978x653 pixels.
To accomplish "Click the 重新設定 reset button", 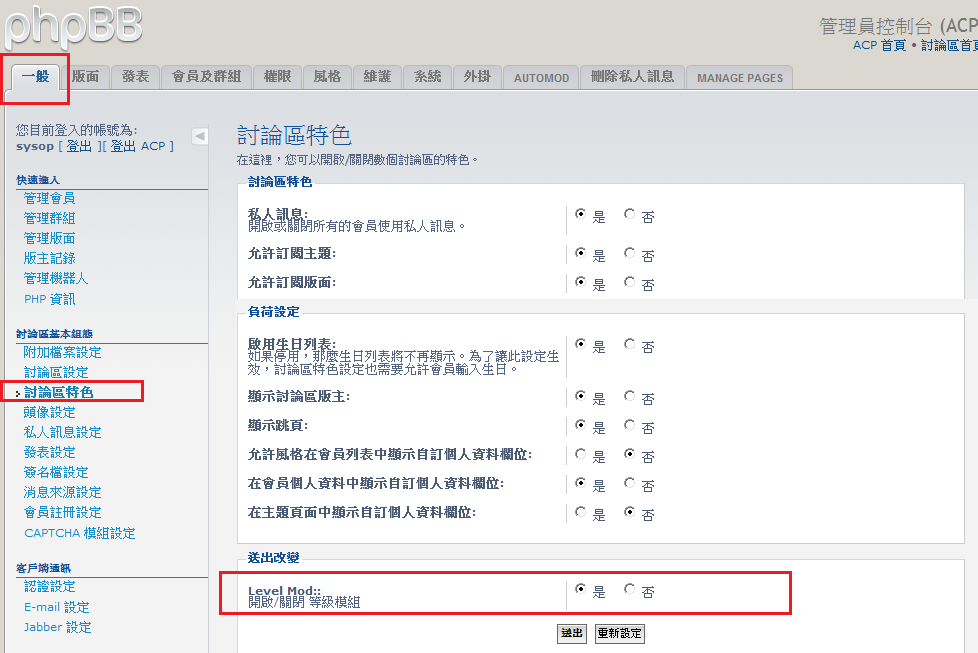I will tap(619, 633).
